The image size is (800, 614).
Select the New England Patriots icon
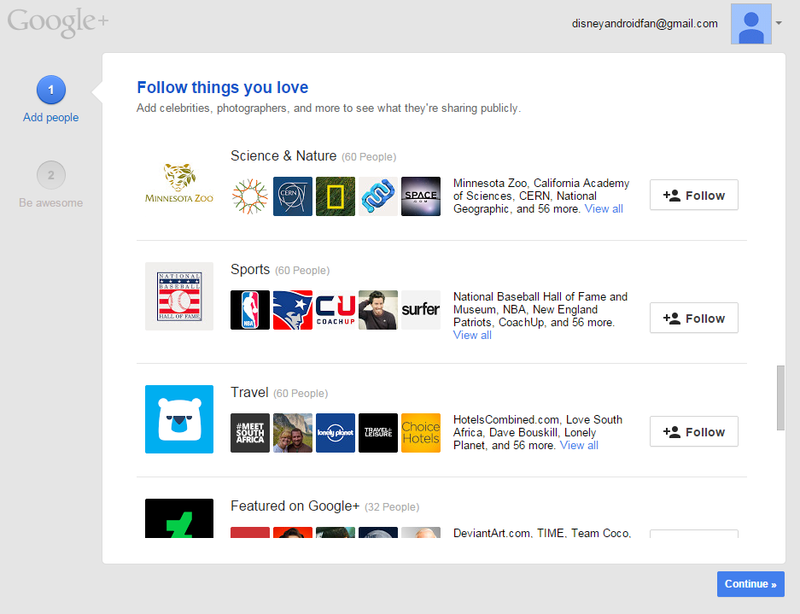coord(292,310)
